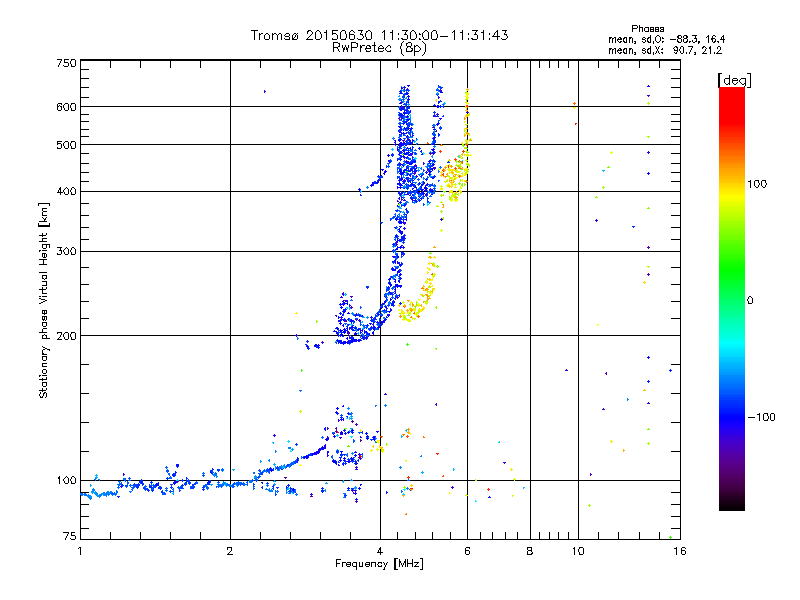This screenshot has width=800, height=600.
Task: Click the y-axis label '500'
Action: coord(66,145)
